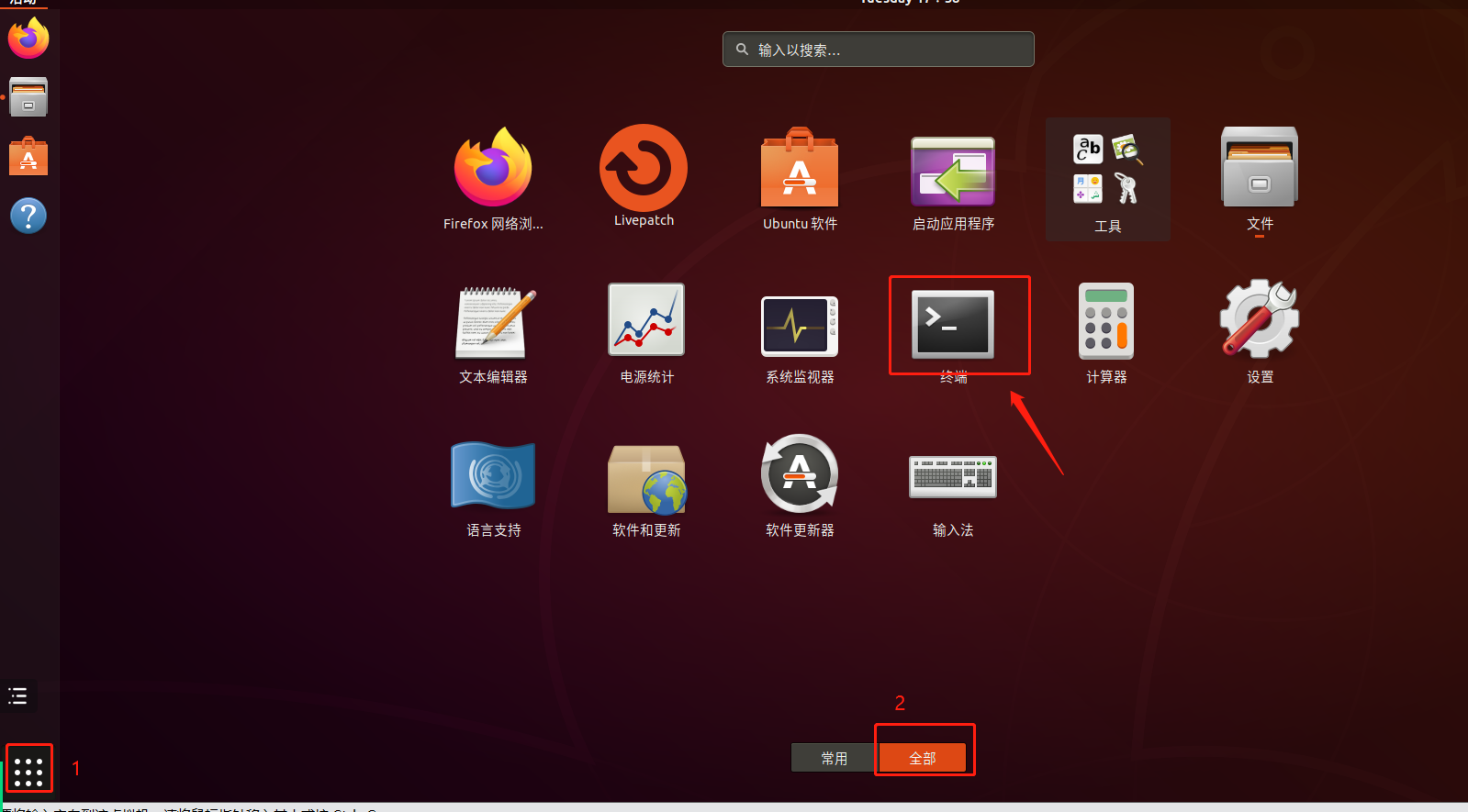Click Firefox icon in the dock
This screenshot has height=812, width=1468.
pyautogui.click(x=28, y=38)
